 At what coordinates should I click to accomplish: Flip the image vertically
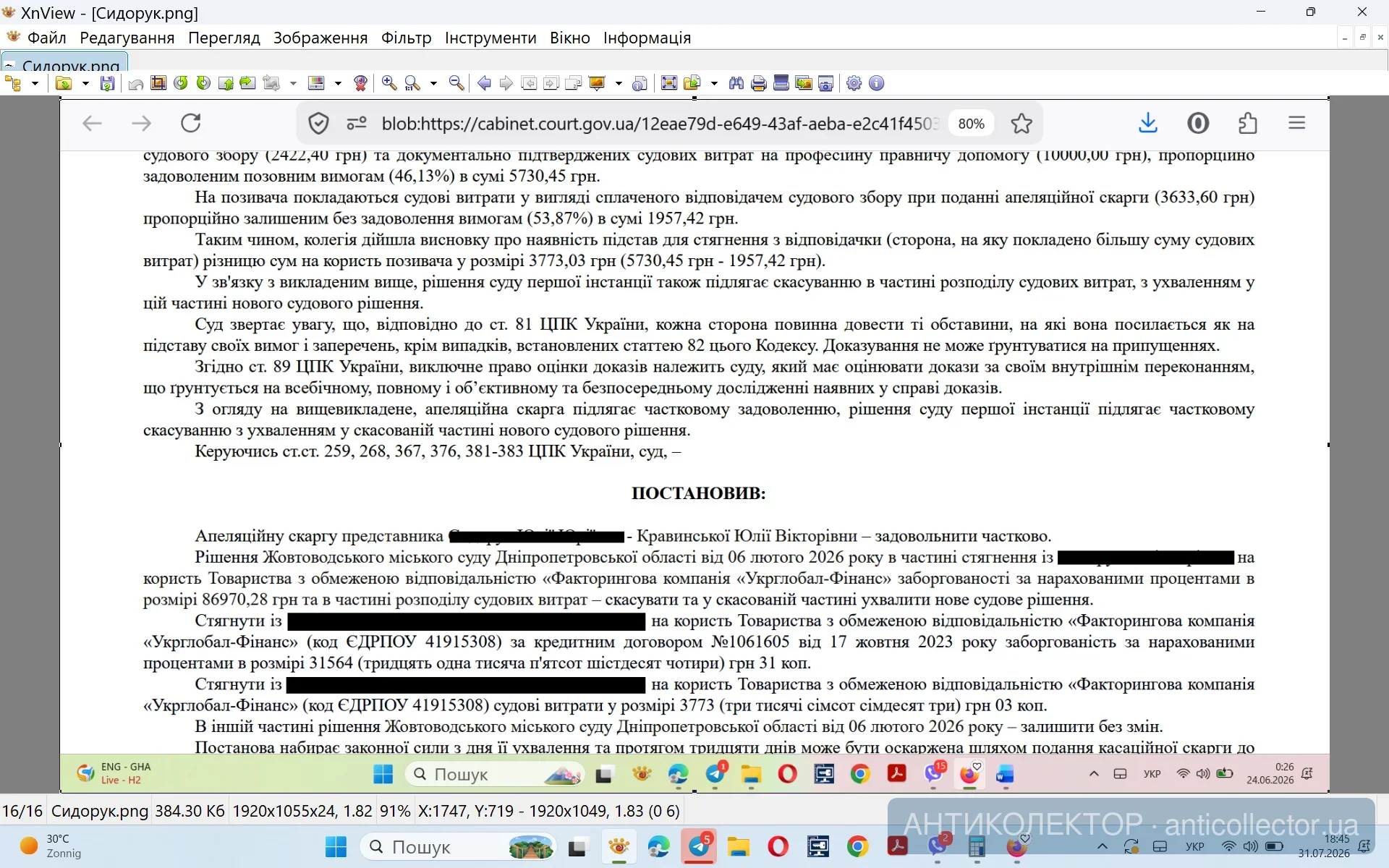(x=226, y=83)
